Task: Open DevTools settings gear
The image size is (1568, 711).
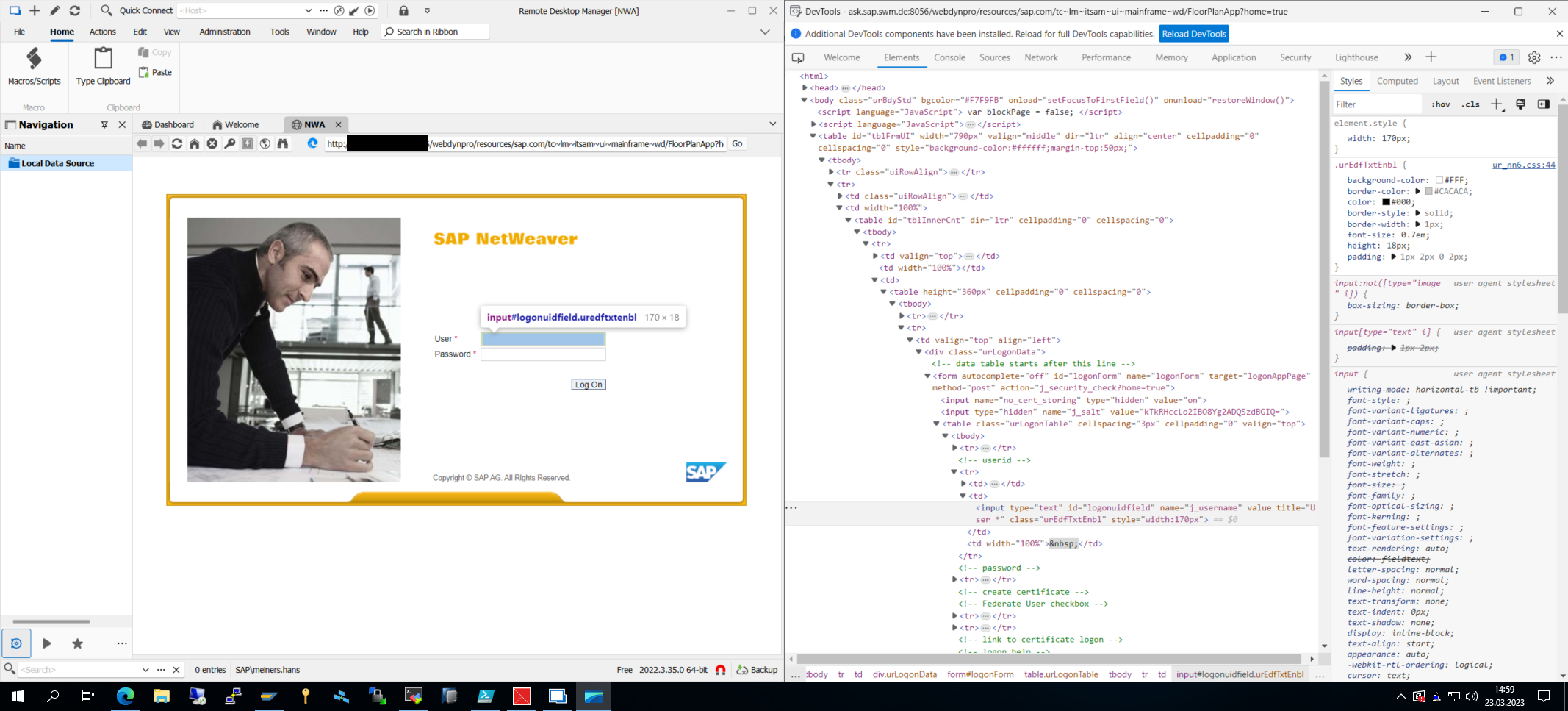Action: coord(1534,57)
